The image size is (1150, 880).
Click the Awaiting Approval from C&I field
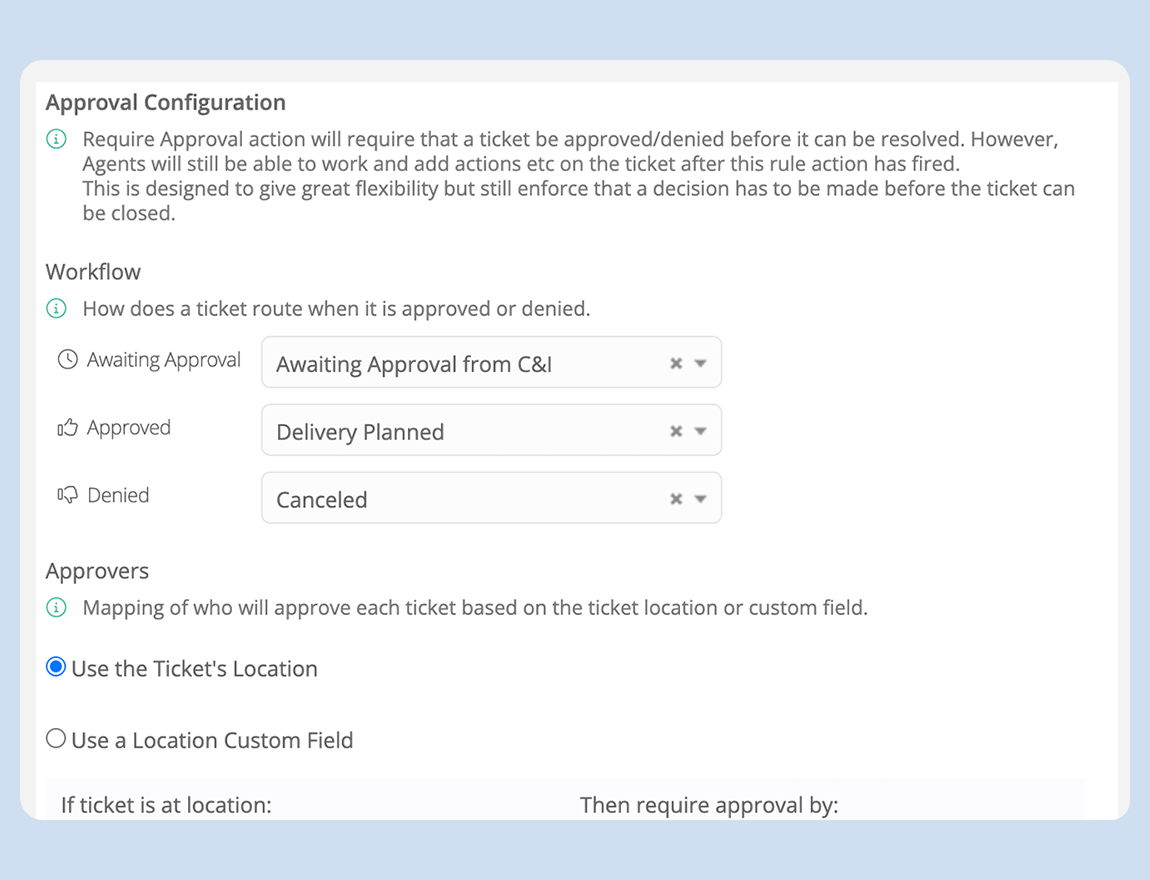click(491, 362)
